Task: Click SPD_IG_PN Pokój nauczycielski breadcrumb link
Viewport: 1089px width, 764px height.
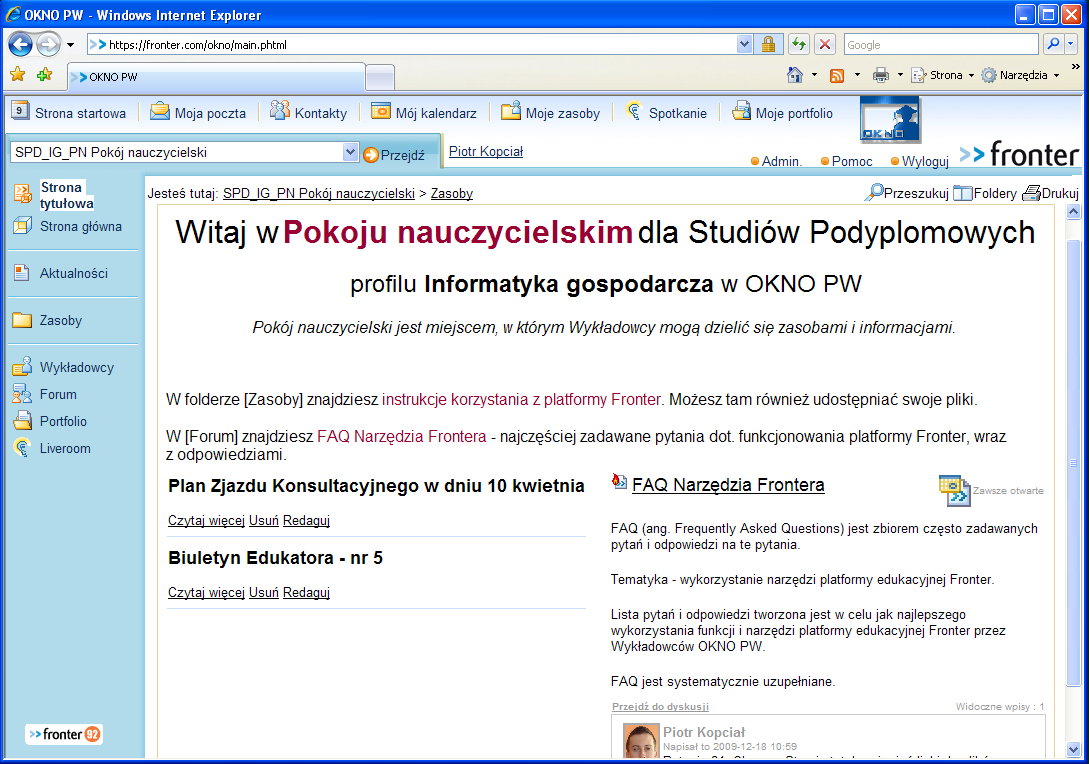Action: click(319, 194)
